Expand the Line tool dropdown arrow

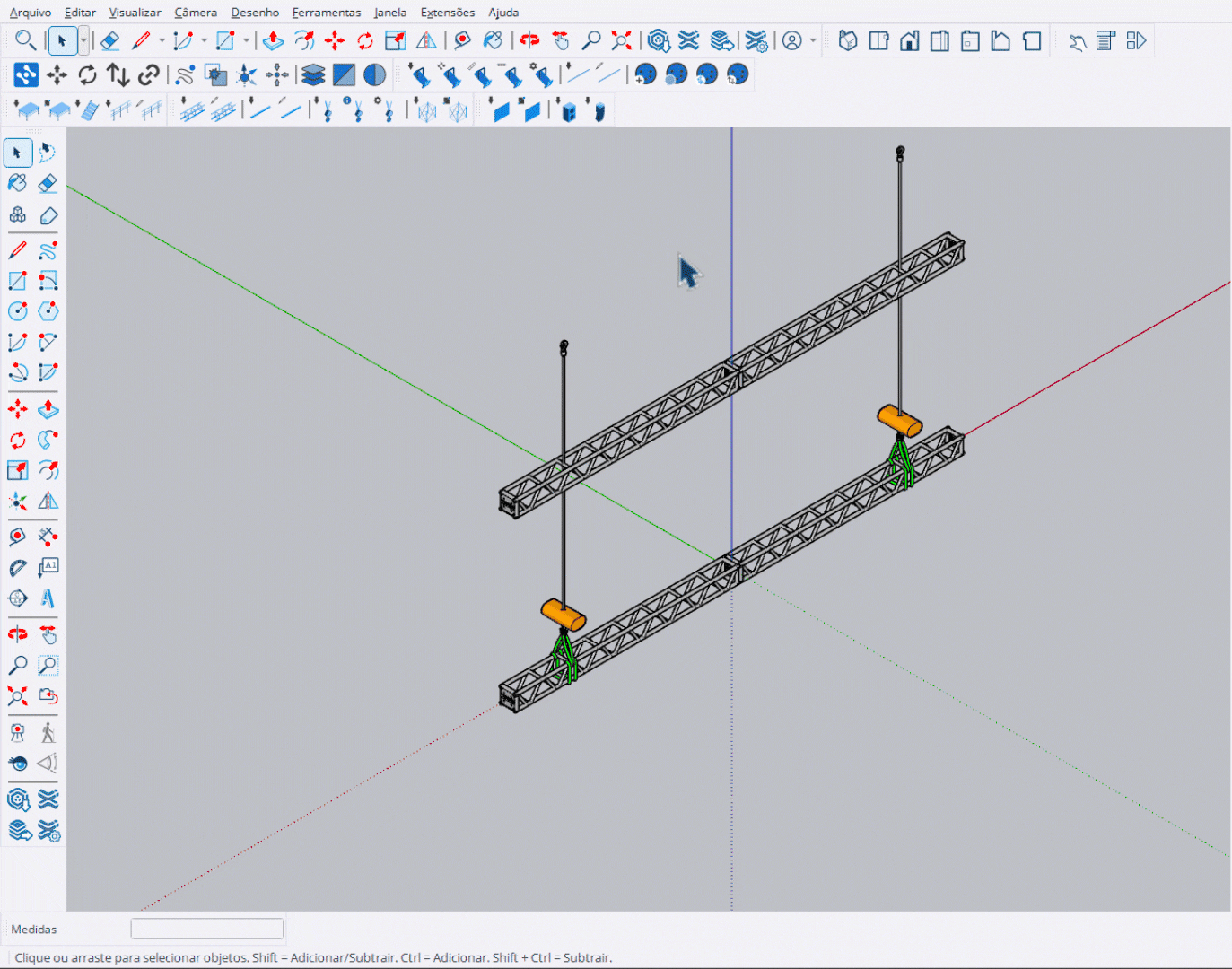162,41
